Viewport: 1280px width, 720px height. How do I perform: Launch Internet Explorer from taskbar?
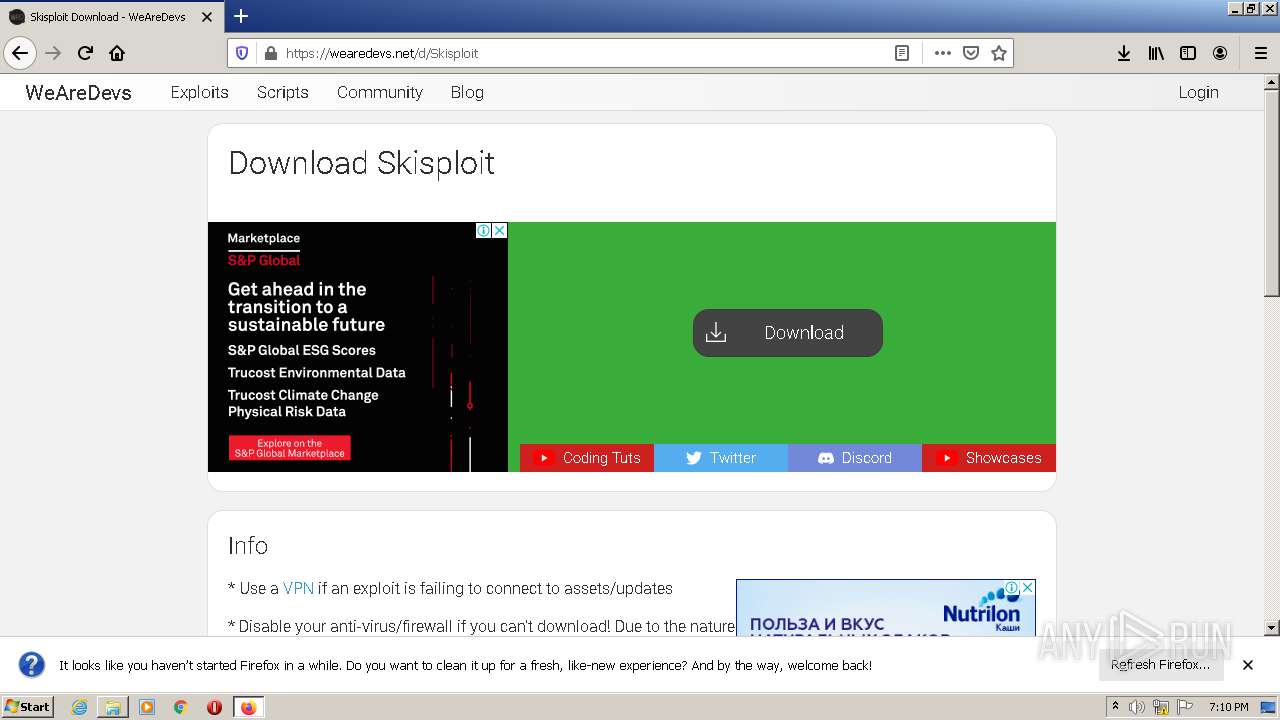79,707
